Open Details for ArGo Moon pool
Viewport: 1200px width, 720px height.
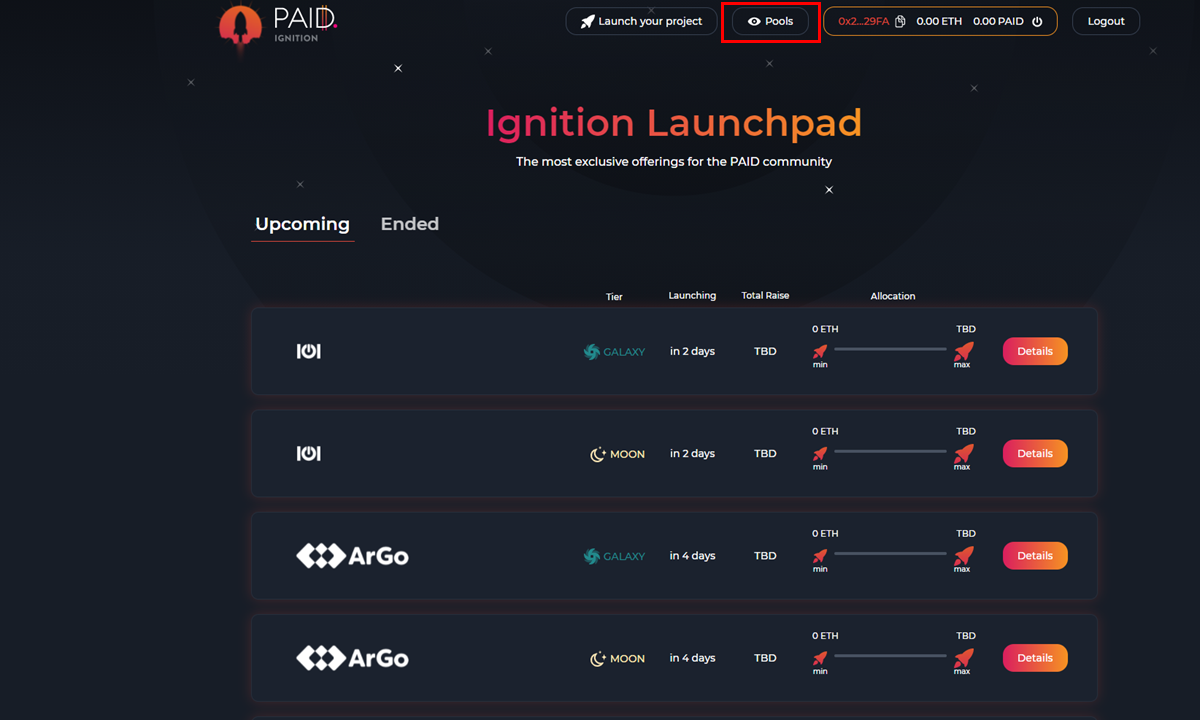point(1035,657)
